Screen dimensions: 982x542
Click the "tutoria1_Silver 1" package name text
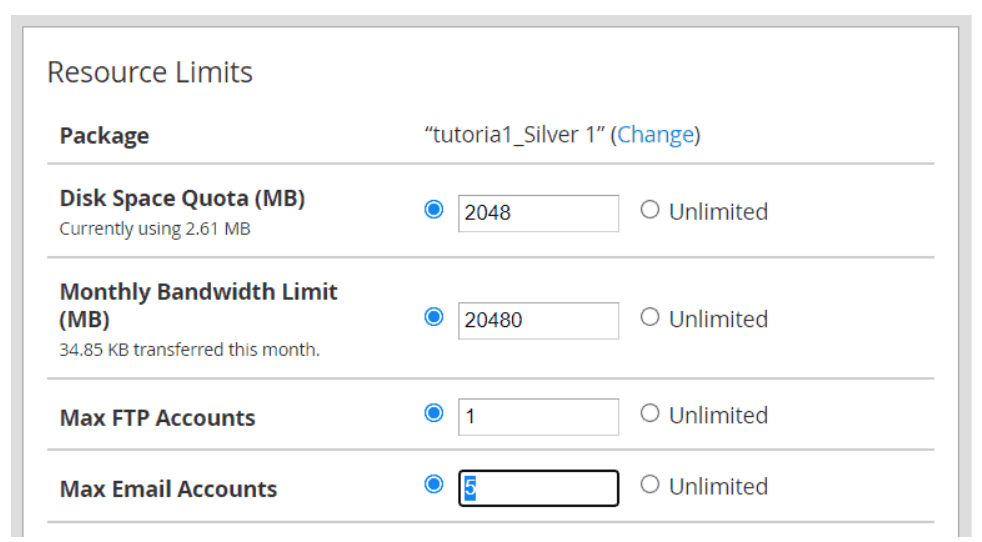tap(515, 135)
